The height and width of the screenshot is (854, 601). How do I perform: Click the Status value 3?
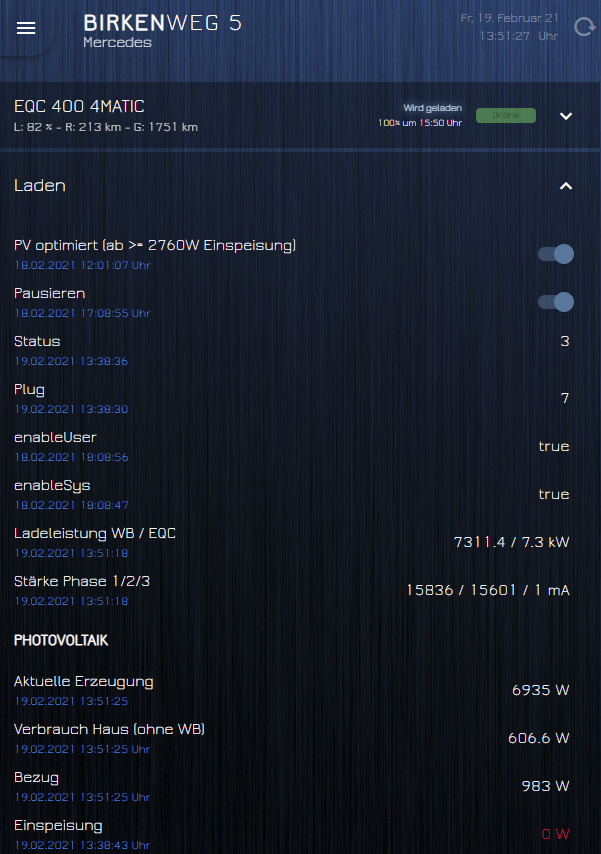[x=564, y=341]
